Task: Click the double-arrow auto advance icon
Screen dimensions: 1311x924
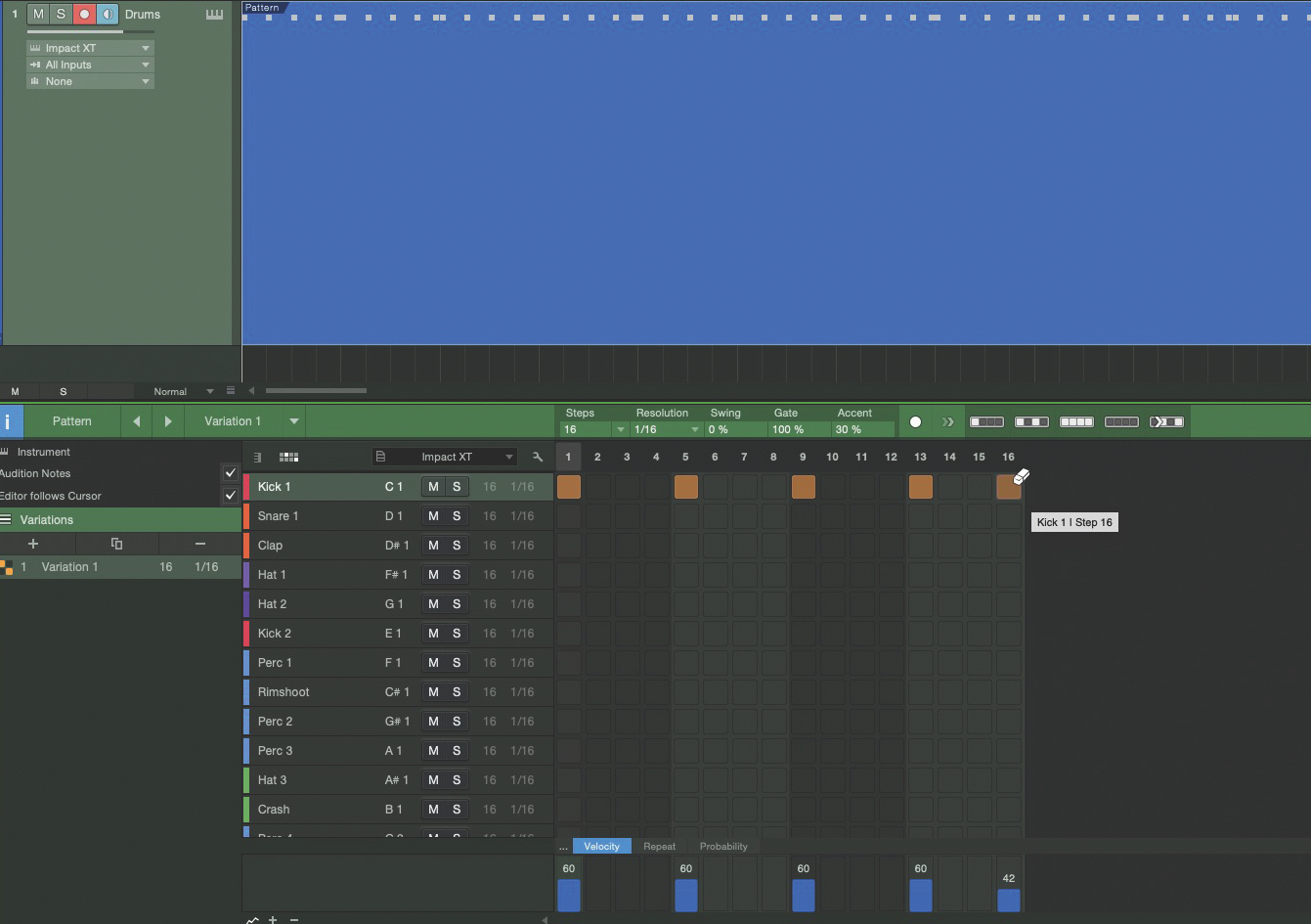Action: [947, 422]
